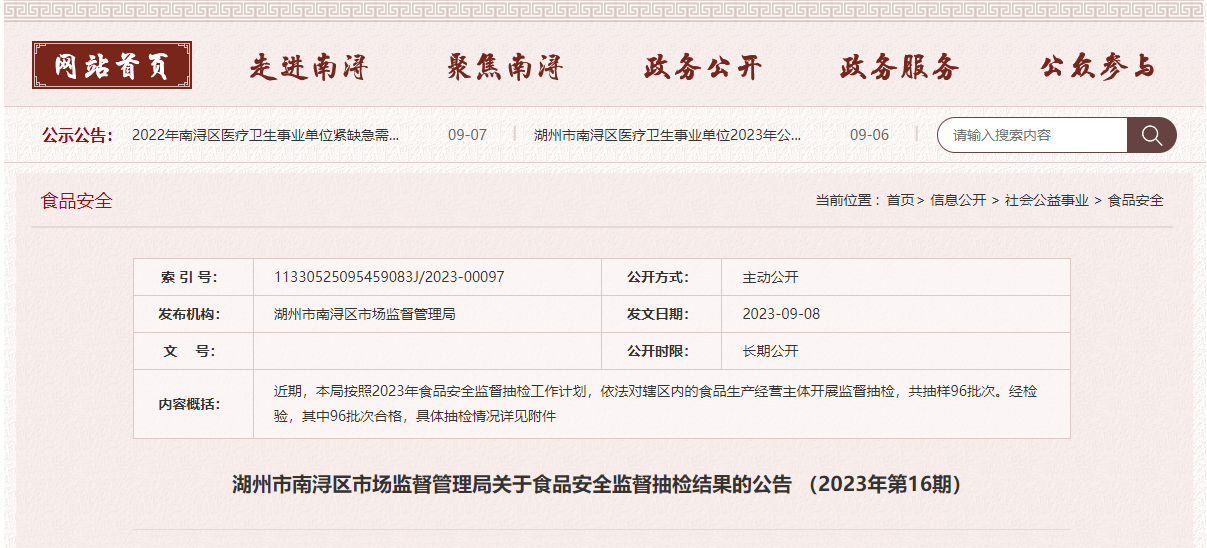Click the 食品安全 section heading
Image resolution: width=1207 pixels, height=548 pixels.
[77, 201]
